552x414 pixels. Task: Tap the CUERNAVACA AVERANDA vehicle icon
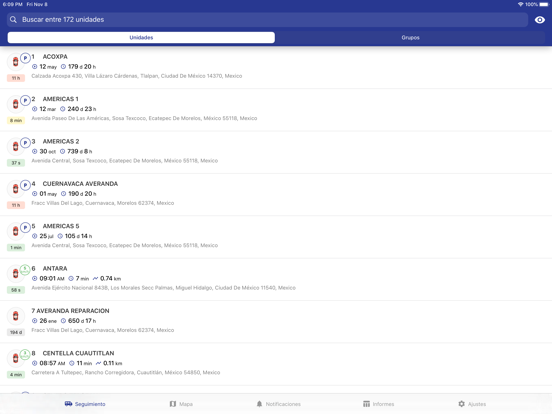point(15,189)
